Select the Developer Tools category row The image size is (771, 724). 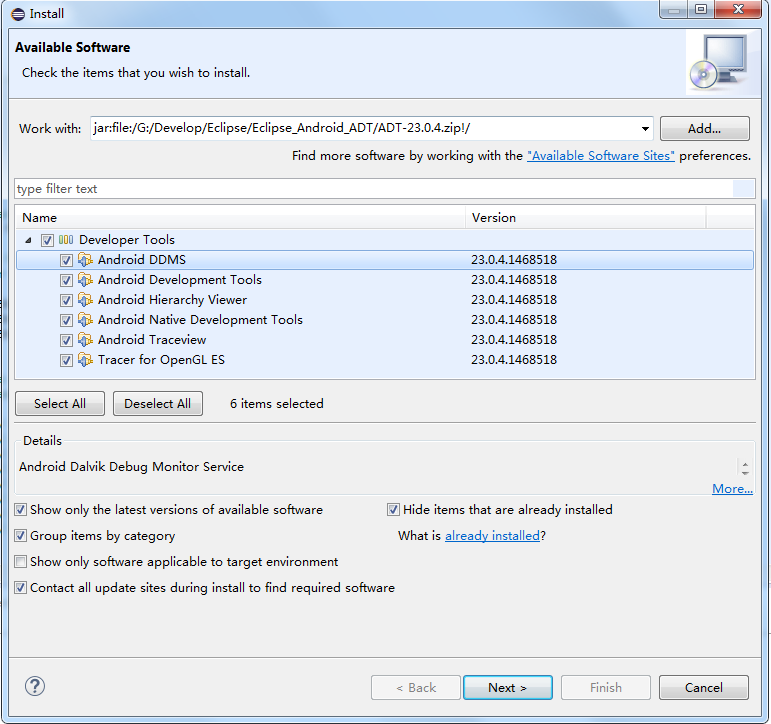[385, 240]
